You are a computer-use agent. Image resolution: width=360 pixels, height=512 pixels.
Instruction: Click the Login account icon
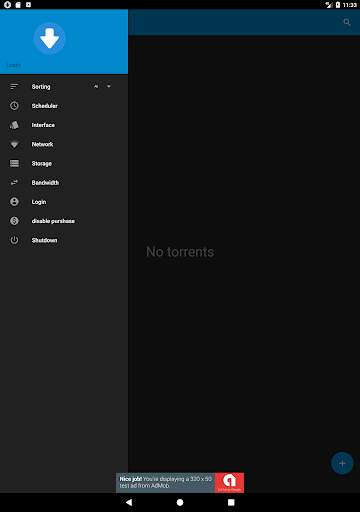(14, 202)
